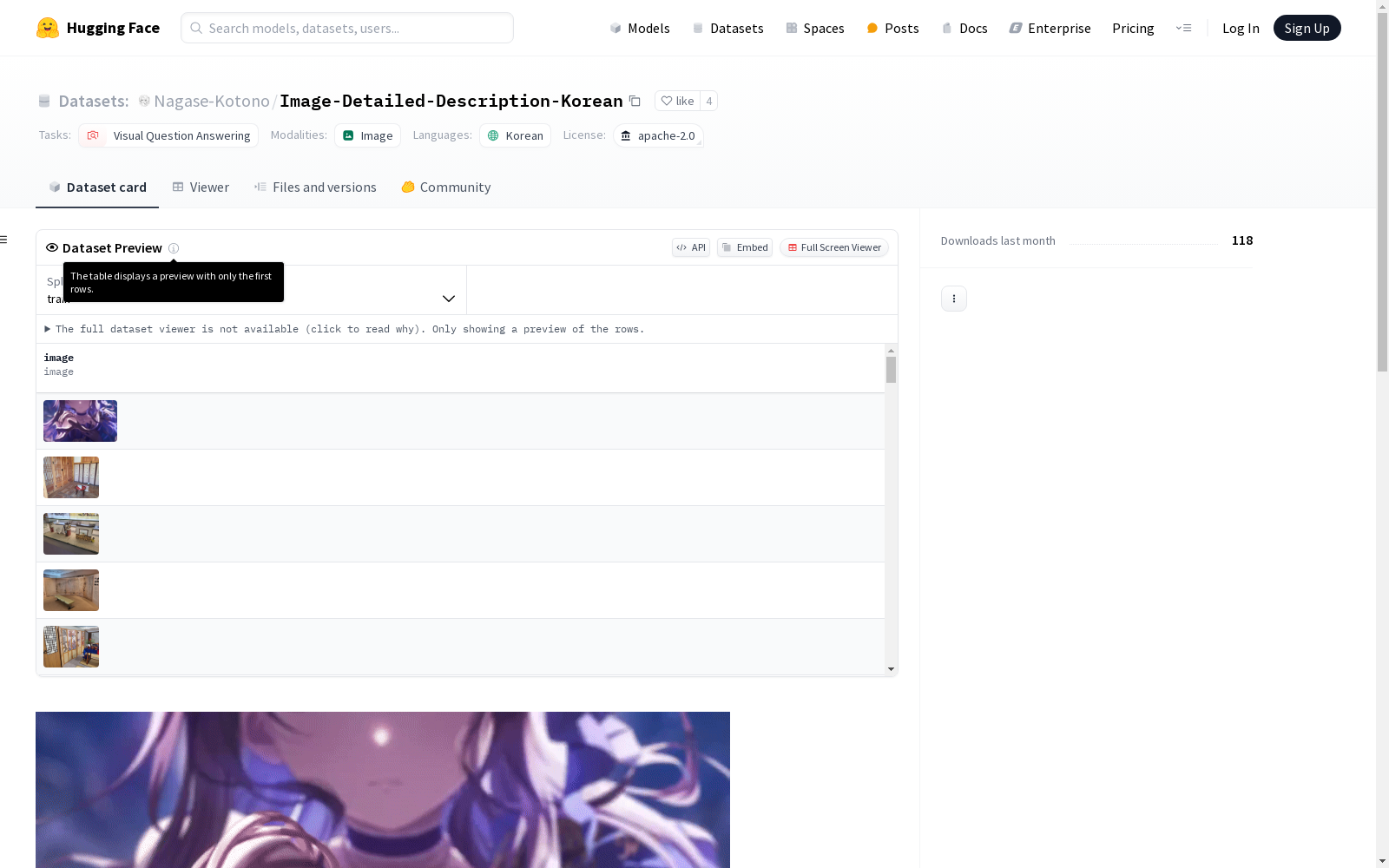The image size is (1389, 868).
Task: Like the dataset with heart button
Action: 677,101
